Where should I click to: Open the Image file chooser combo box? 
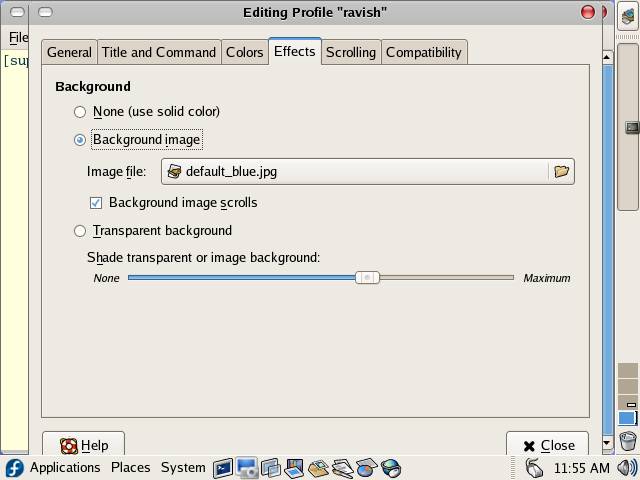355,171
